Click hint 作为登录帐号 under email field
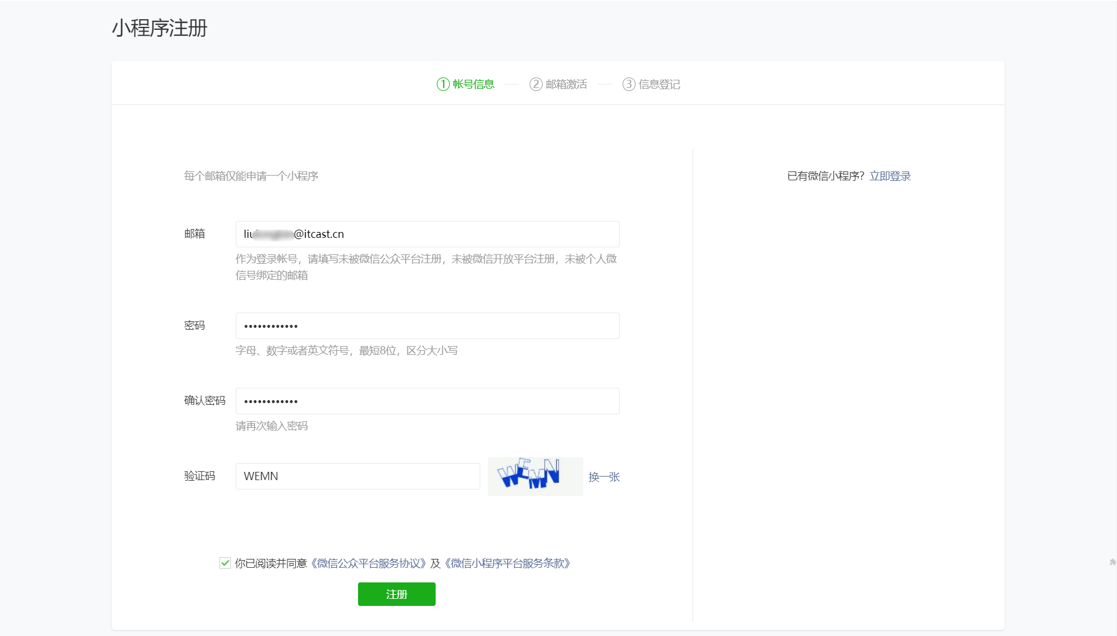Viewport: 1117px width, 636px height. coord(426,267)
